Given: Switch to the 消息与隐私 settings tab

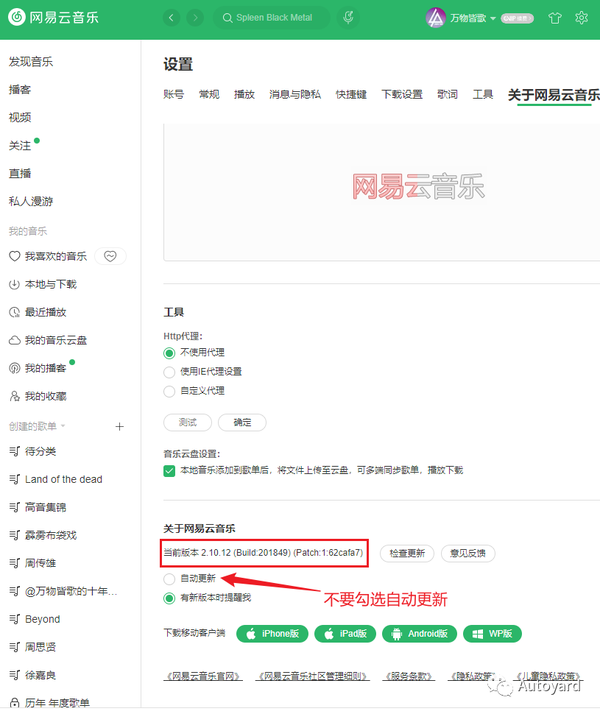Looking at the screenshot, I should 295,94.
